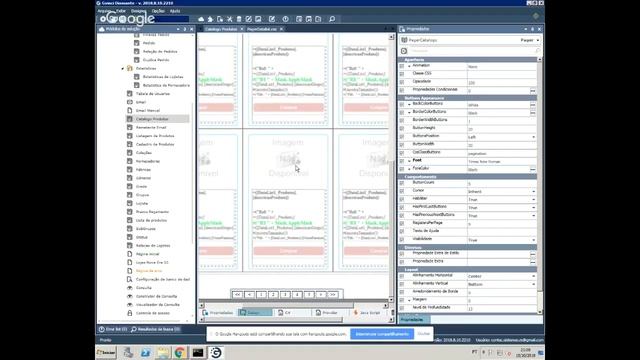Click the active G application taskbar icon
The image size is (640, 360).
coord(216,352)
